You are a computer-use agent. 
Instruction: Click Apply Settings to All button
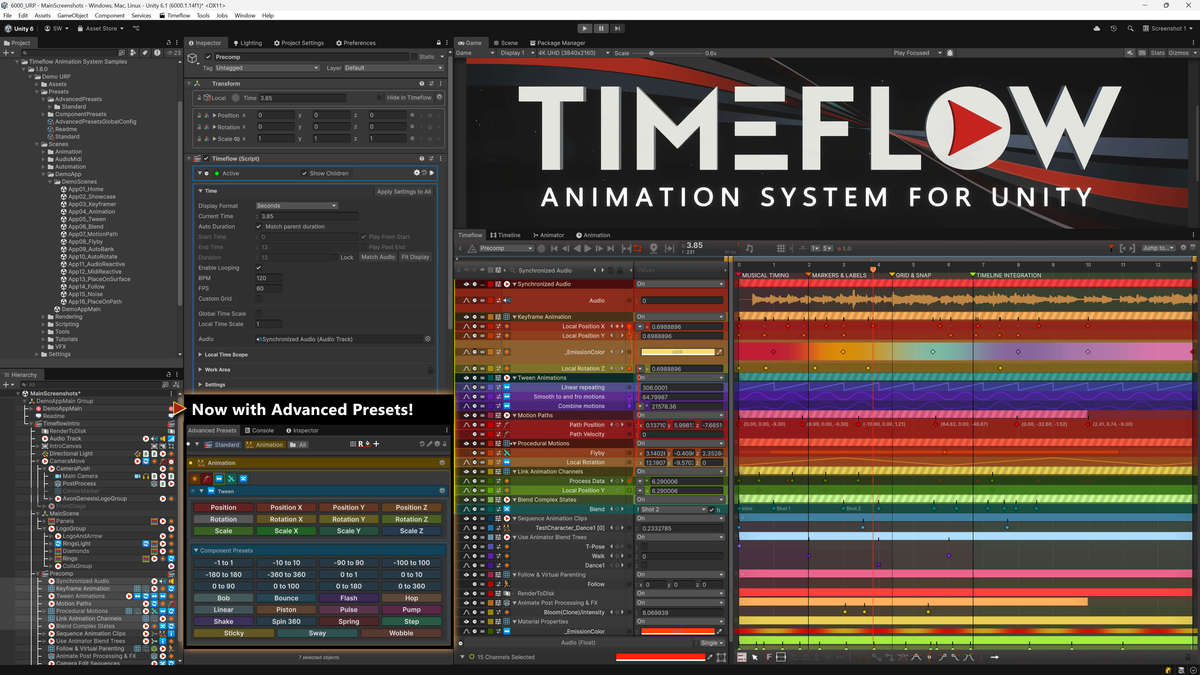(x=404, y=191)
